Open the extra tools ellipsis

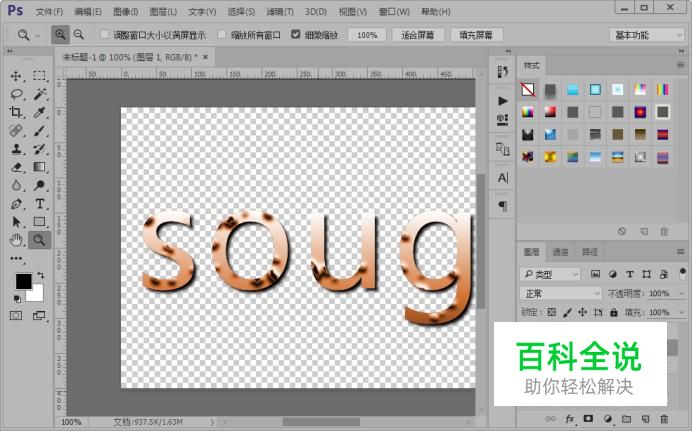coord(16,259)
